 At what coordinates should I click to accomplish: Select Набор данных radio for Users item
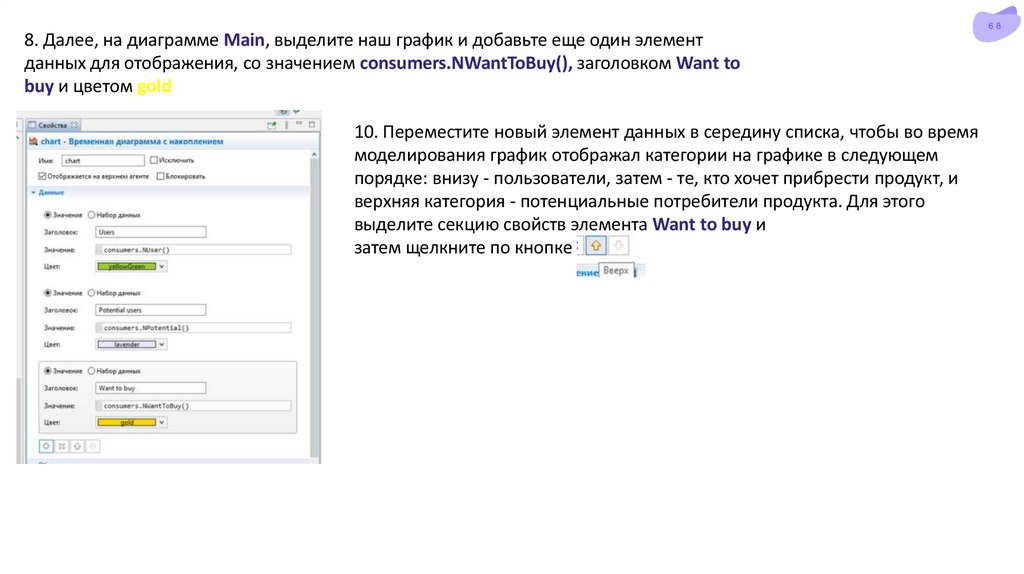(91, 215)
